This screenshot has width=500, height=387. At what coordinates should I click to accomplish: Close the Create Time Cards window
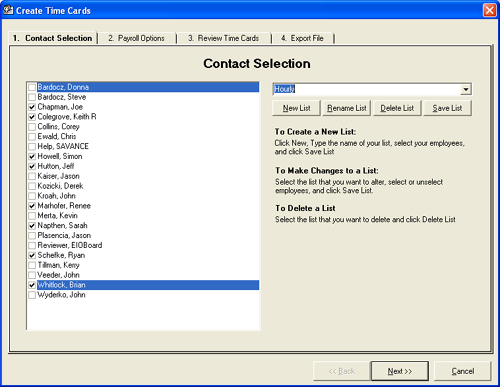490,10
